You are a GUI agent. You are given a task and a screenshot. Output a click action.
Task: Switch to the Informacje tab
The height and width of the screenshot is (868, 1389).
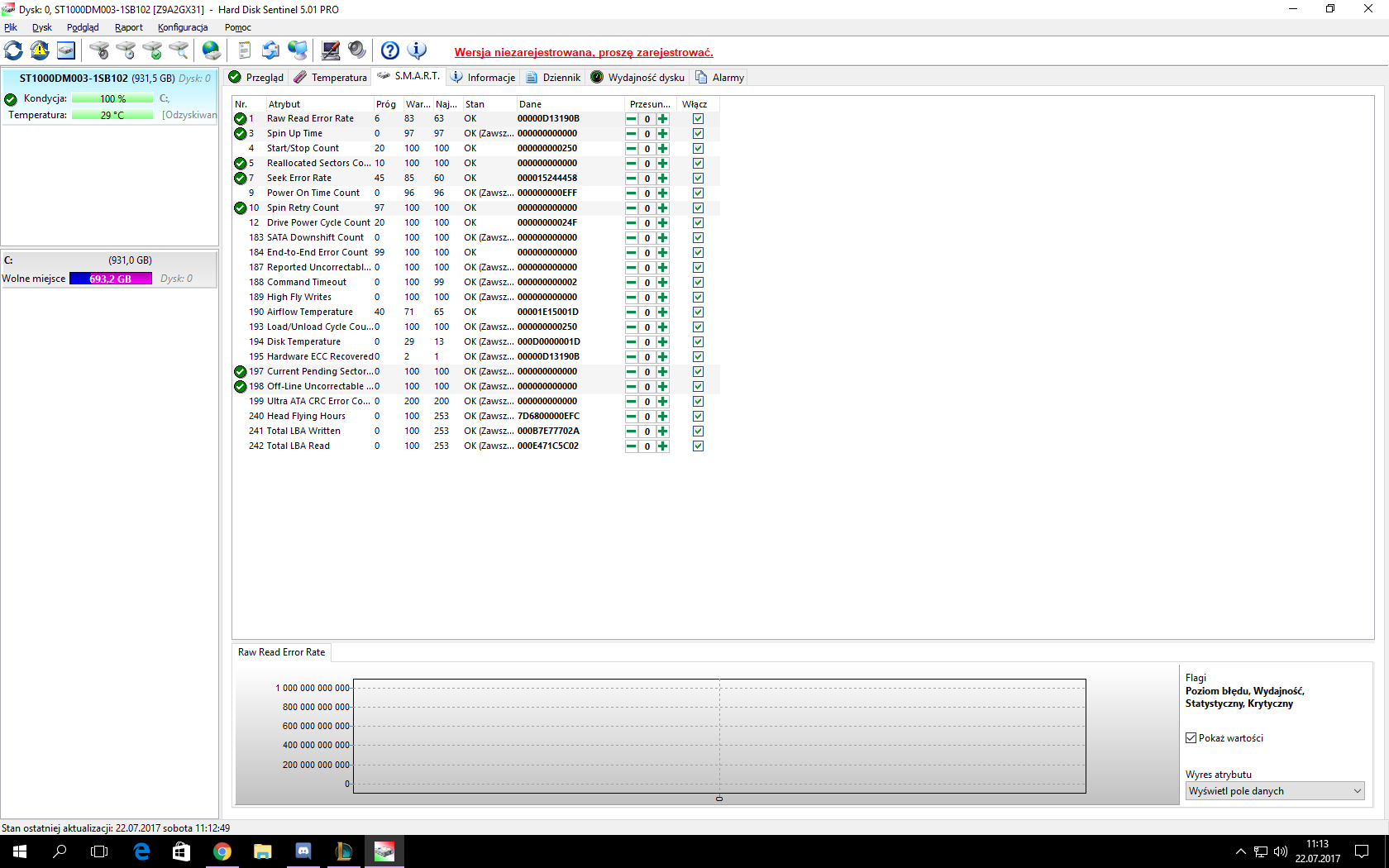483,78
